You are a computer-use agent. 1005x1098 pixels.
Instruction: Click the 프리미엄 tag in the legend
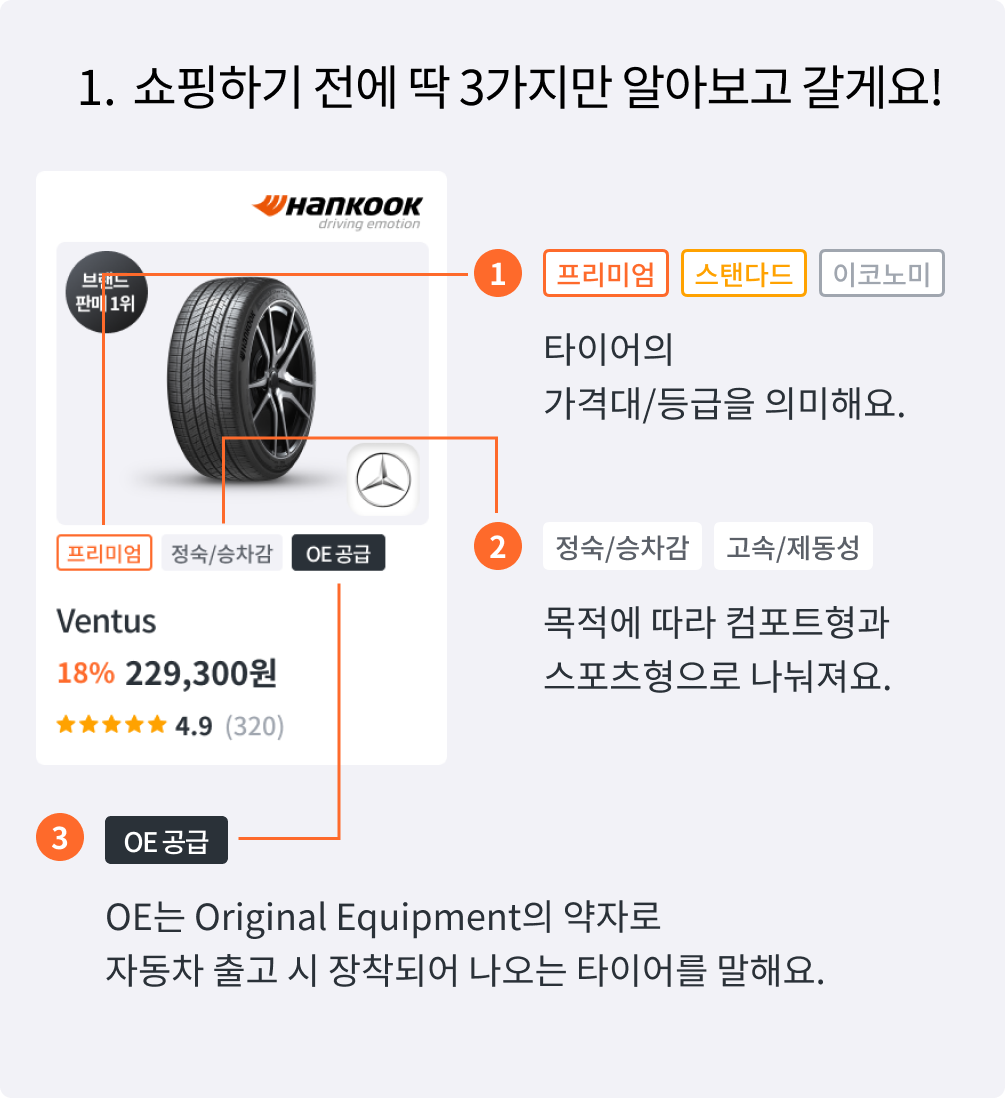coord(606,273)
